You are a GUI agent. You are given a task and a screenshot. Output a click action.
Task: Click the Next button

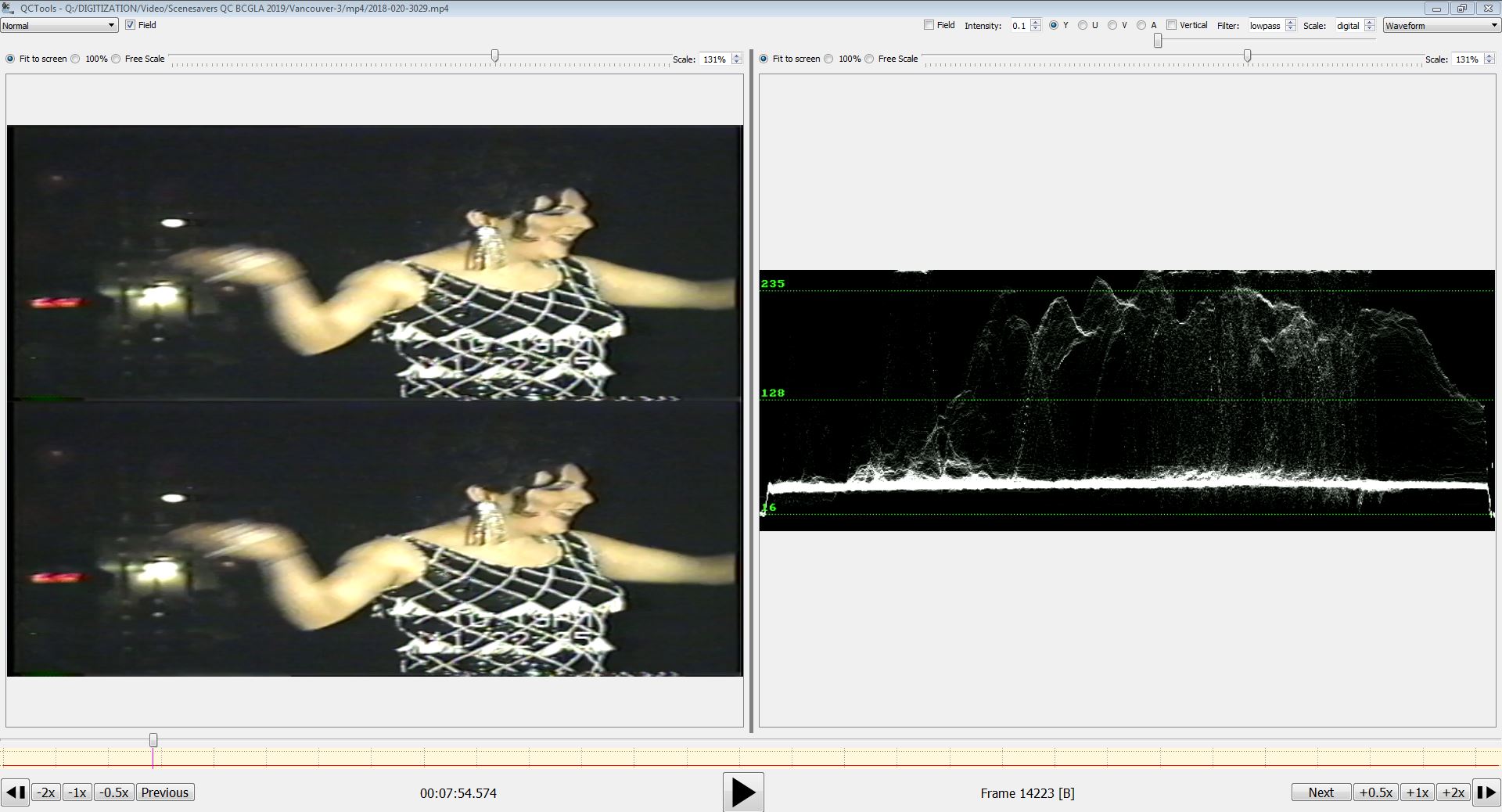tap(1321, 792)
